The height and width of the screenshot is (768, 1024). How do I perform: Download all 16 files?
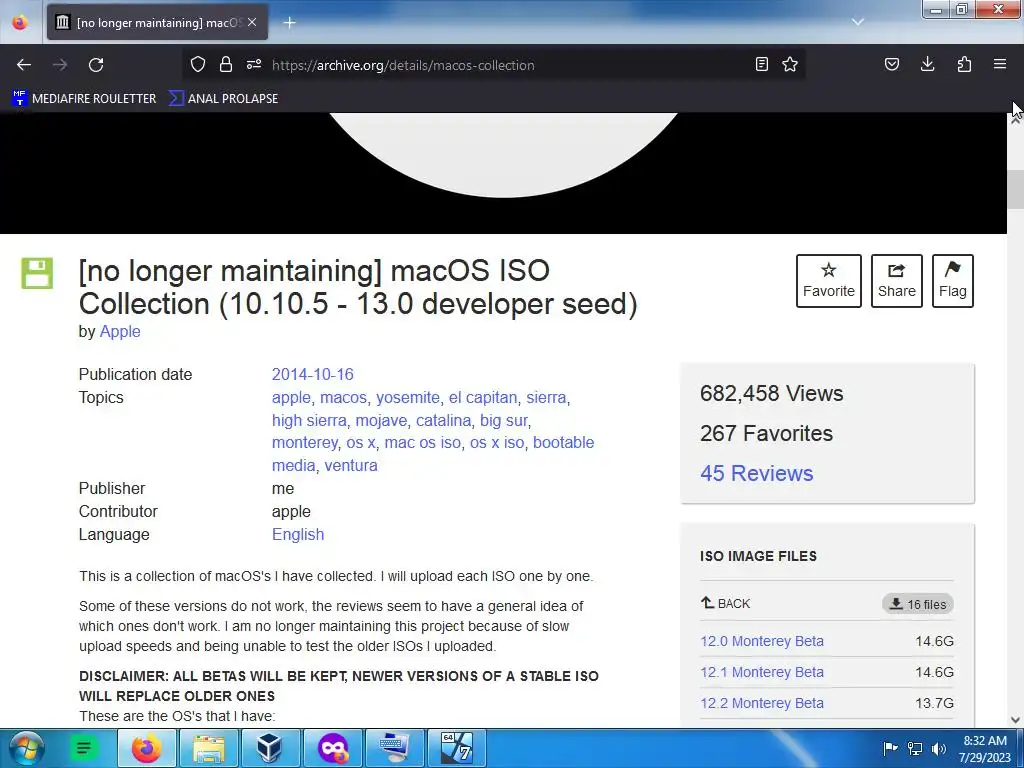point(918,604)
